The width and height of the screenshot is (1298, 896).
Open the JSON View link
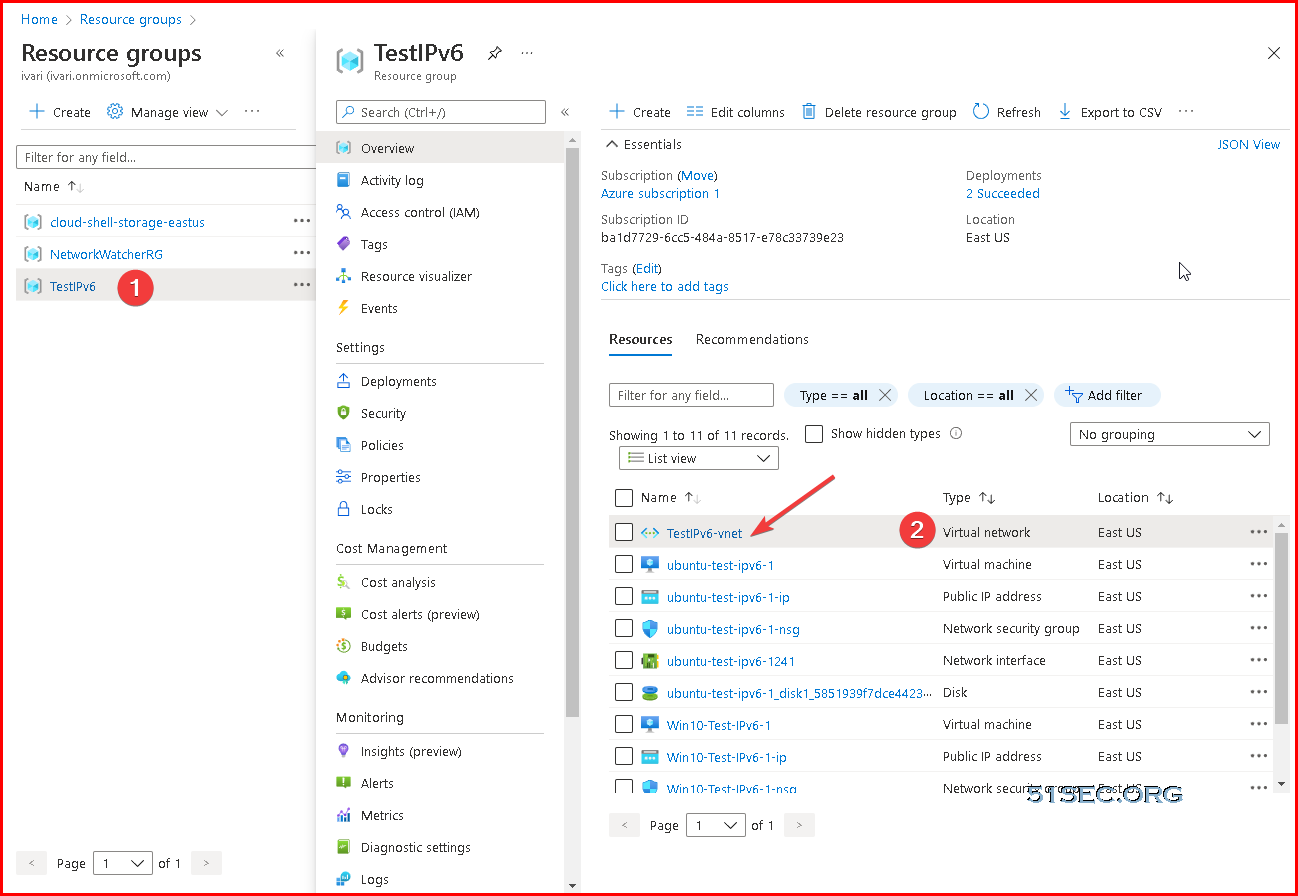(x=1248, y=144)
